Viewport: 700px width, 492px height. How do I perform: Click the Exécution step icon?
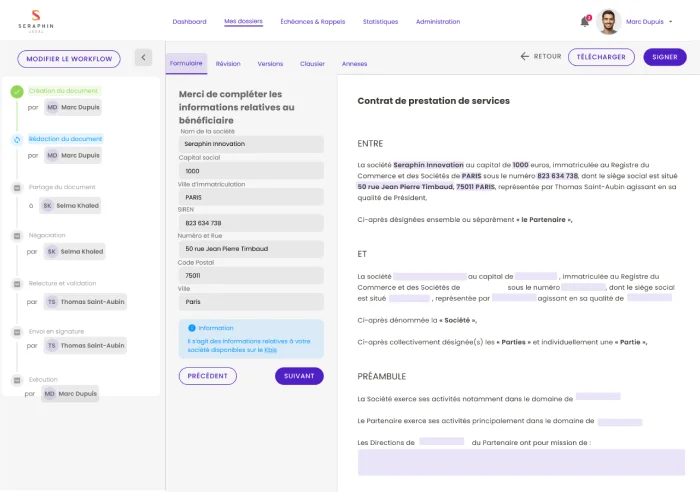point(17,380)
